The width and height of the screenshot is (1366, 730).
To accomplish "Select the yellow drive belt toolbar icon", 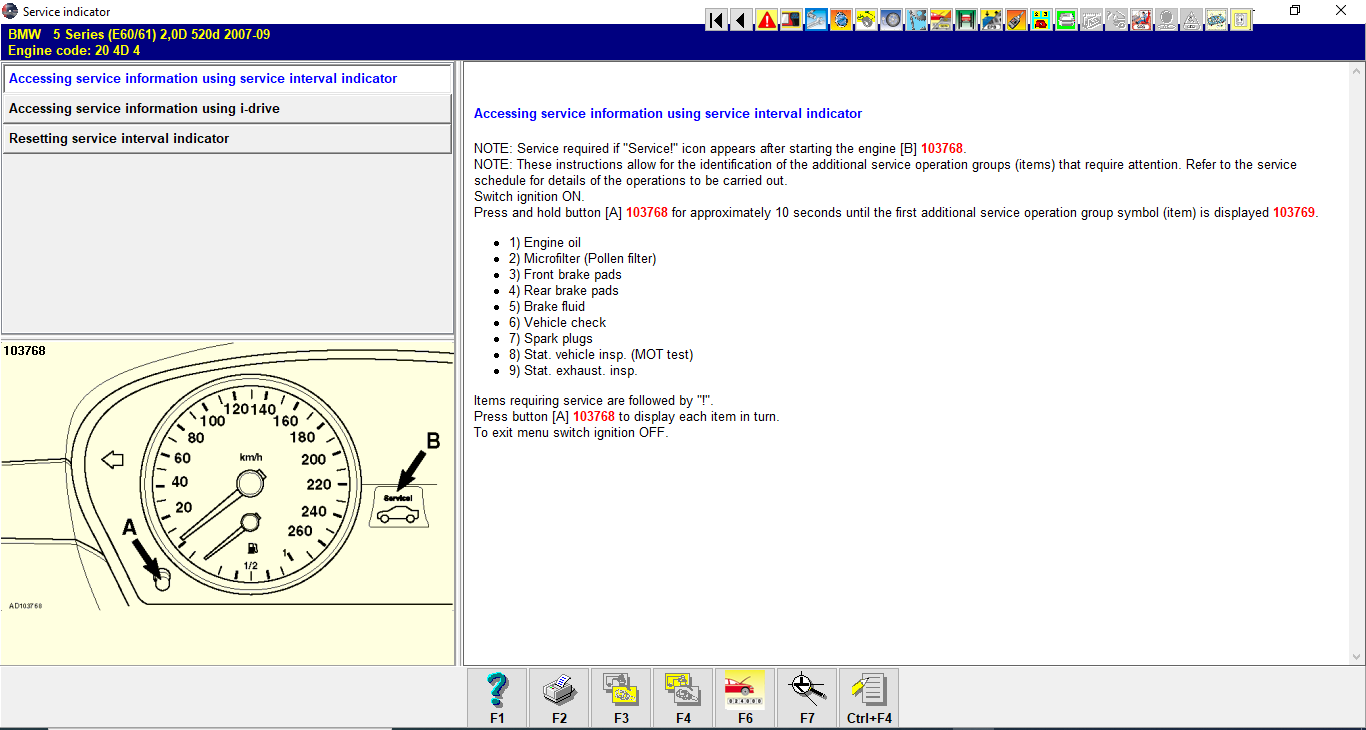I will coord(866,19).
